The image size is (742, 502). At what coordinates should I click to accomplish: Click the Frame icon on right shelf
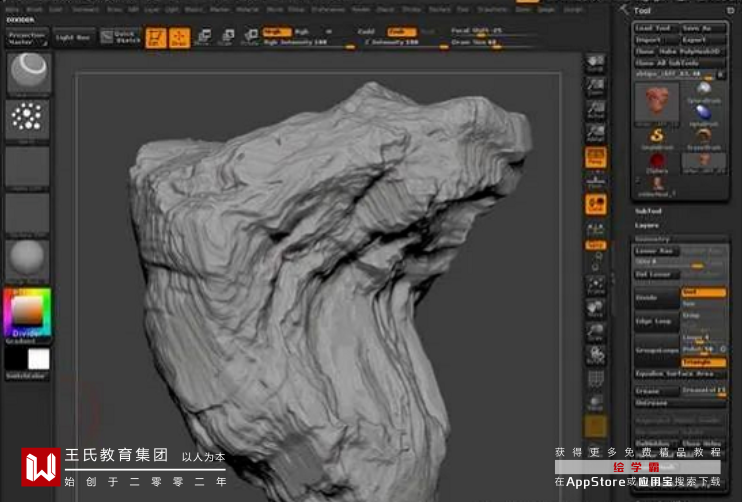(x=595, y=286)
